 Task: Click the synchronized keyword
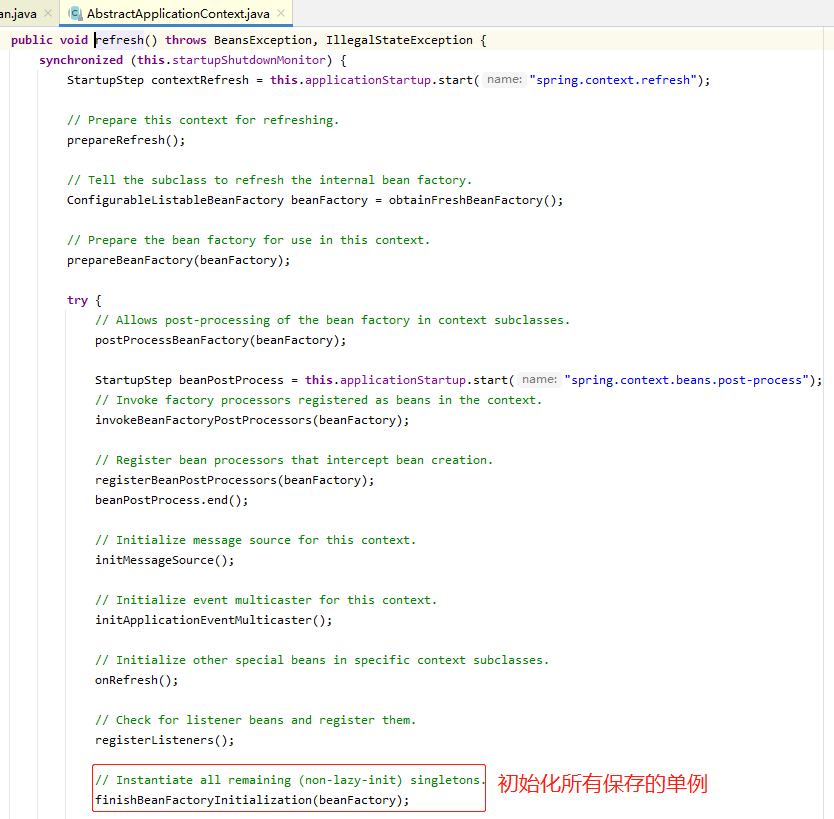pos(81,60)
